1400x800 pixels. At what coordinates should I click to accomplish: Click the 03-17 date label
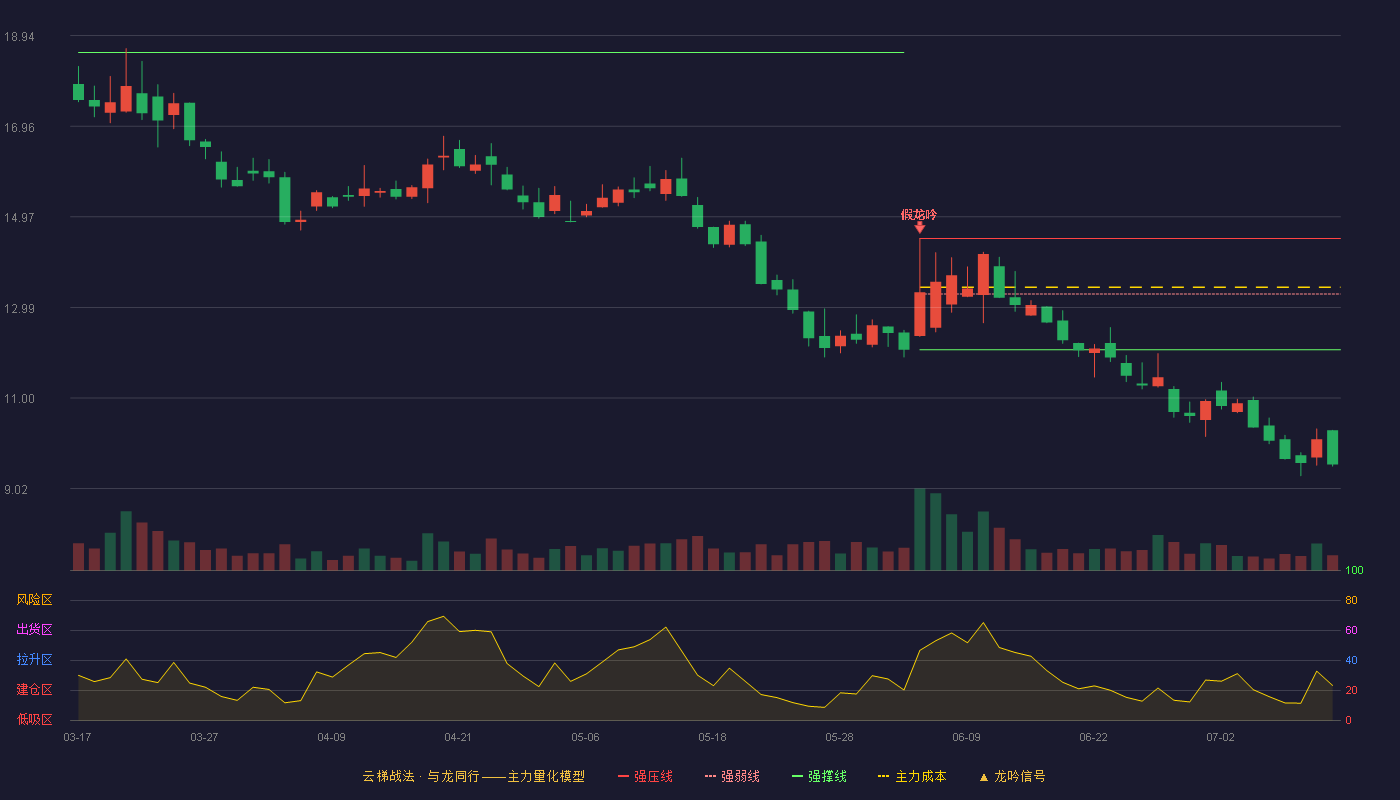click(x=77, y=737)
